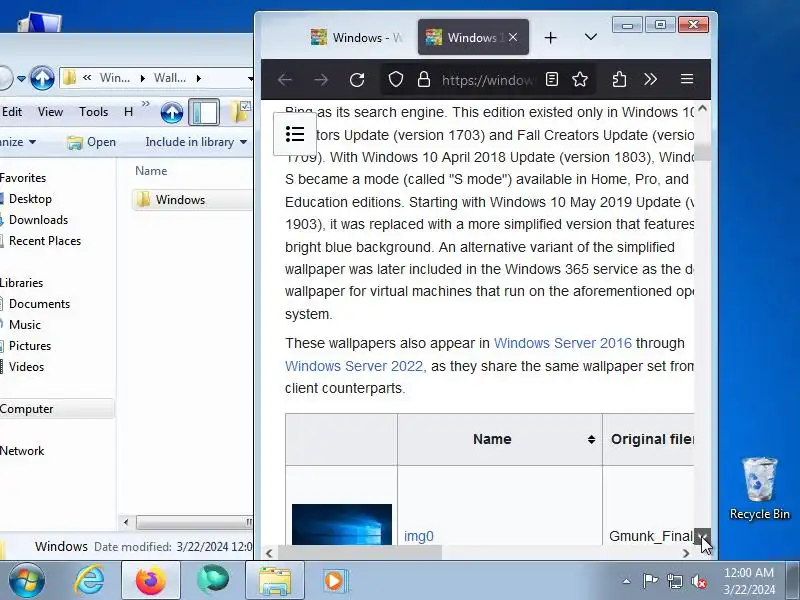
Task: Go back in Firefox
Action: (285, 80)
